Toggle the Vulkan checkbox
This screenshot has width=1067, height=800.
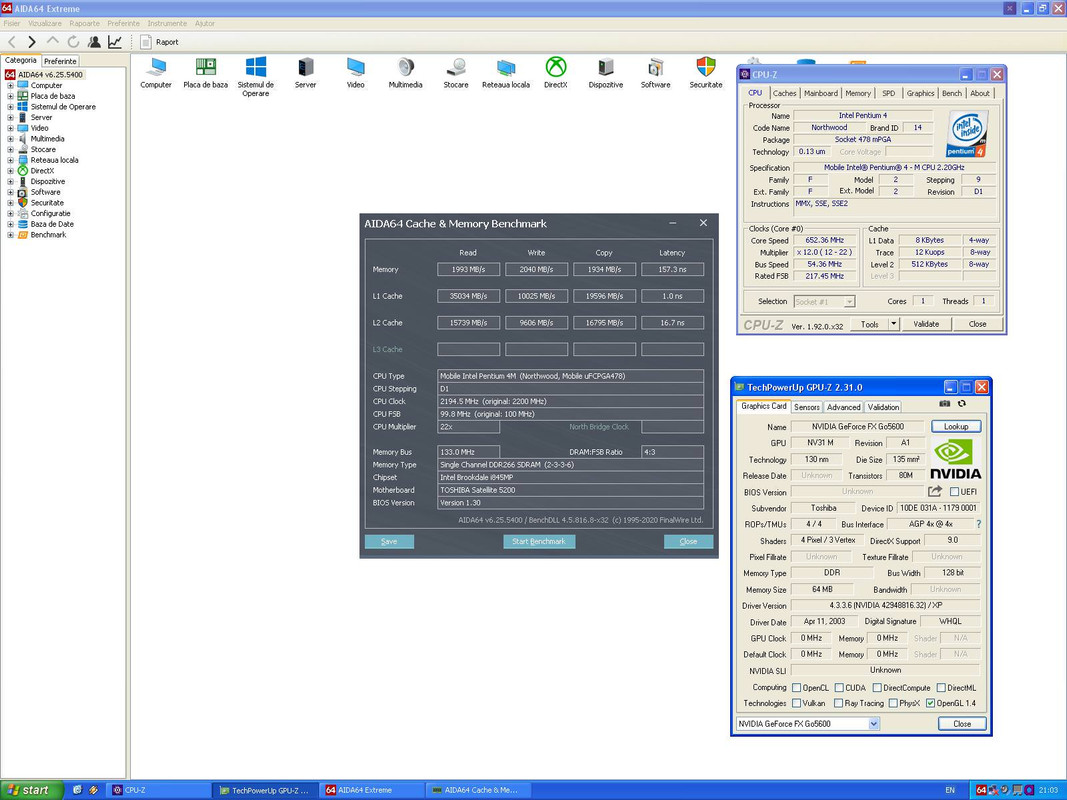tap(797, 703)
